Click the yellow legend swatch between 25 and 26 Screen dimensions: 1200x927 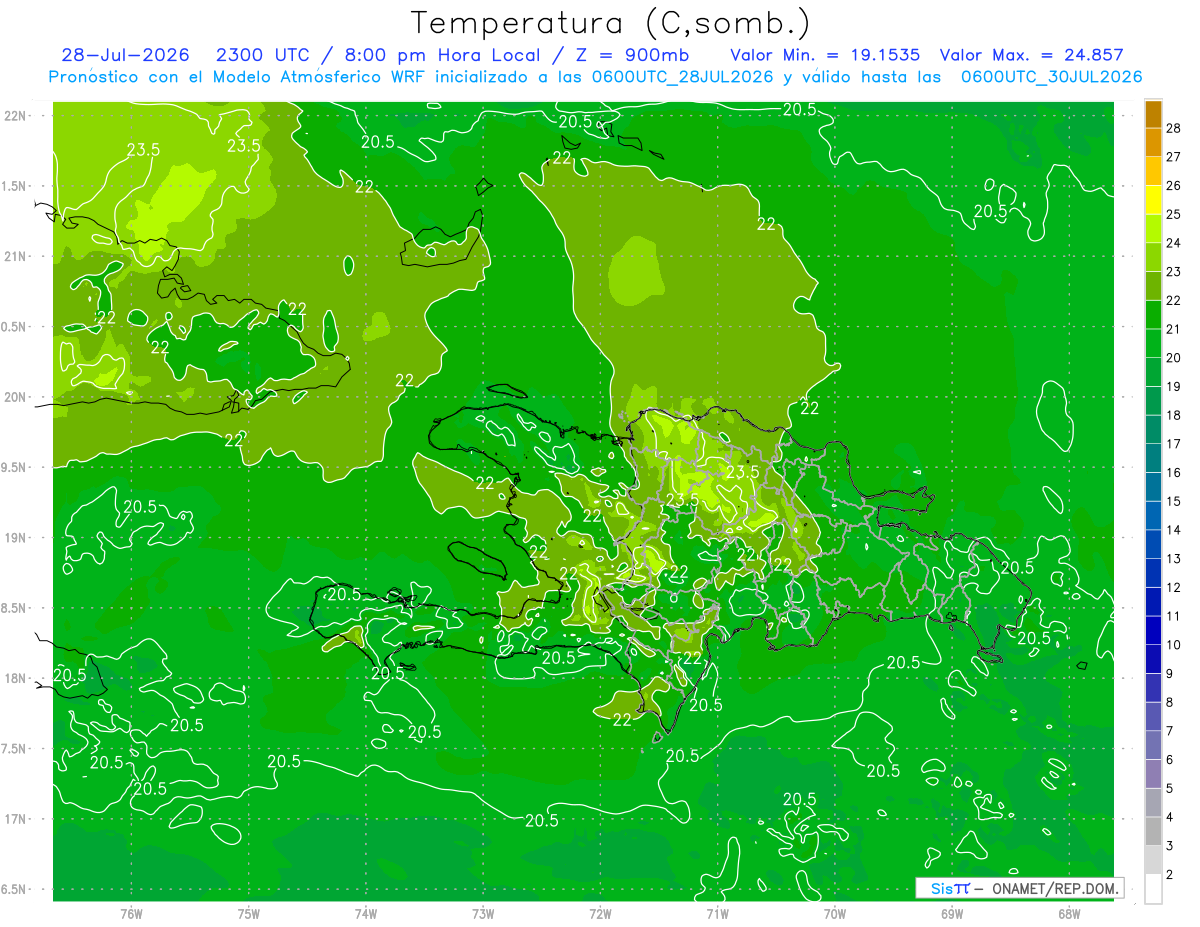pos(1153,200)
